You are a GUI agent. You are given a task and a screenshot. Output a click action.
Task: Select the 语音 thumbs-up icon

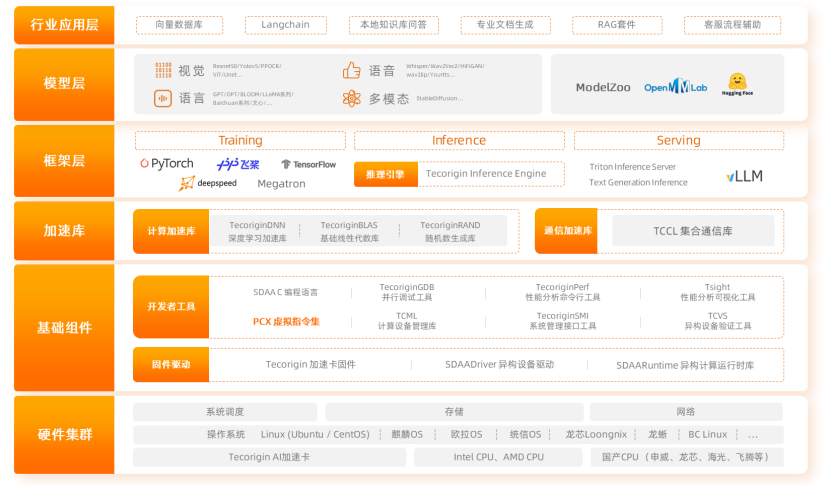[351, 70]
